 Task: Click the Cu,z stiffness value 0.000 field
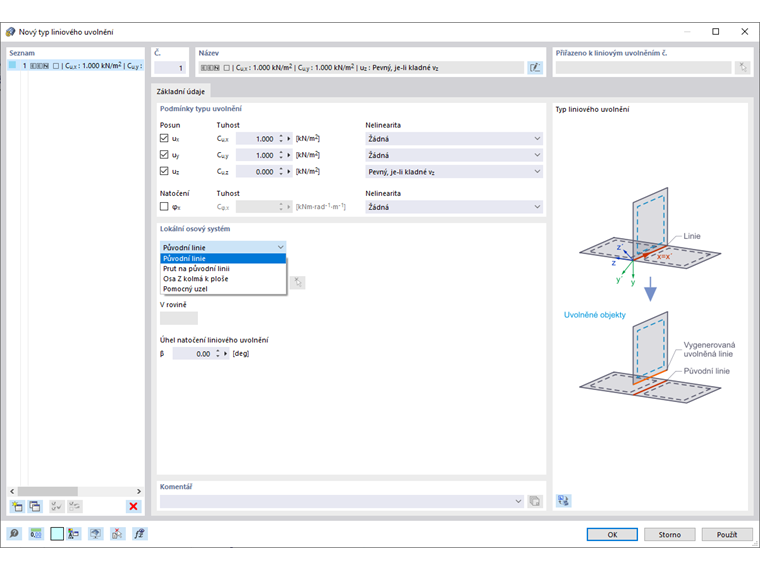256,172
